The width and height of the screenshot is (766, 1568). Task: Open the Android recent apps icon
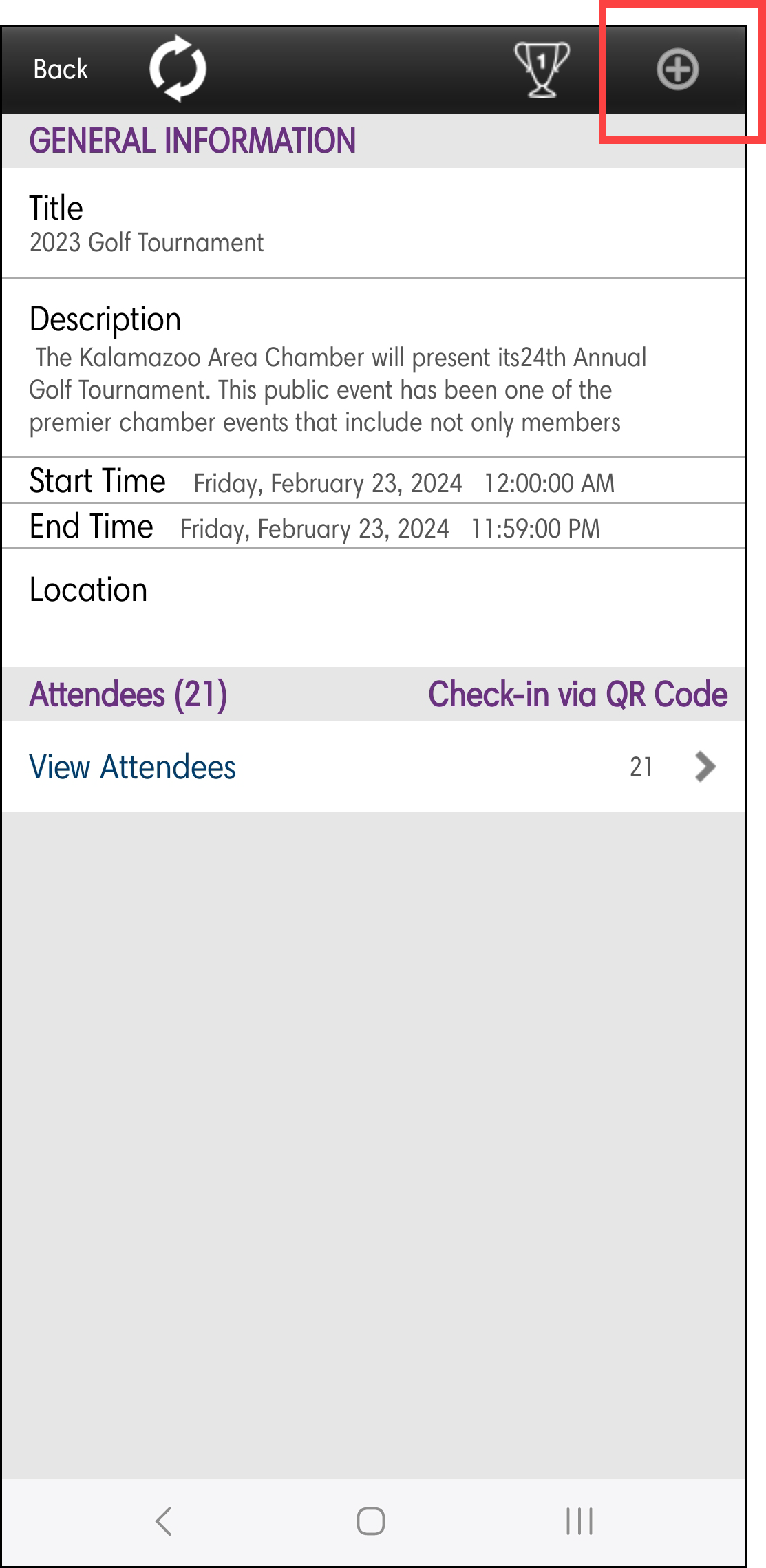pos(579,1521)
